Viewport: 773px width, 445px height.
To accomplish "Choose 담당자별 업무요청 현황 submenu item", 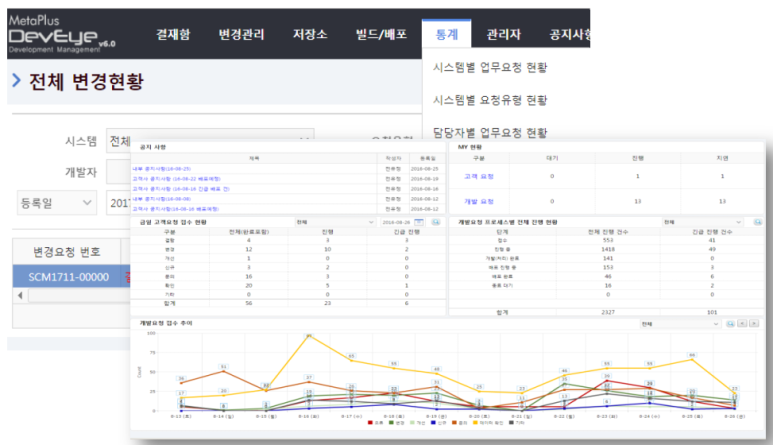I will (490, 132).
